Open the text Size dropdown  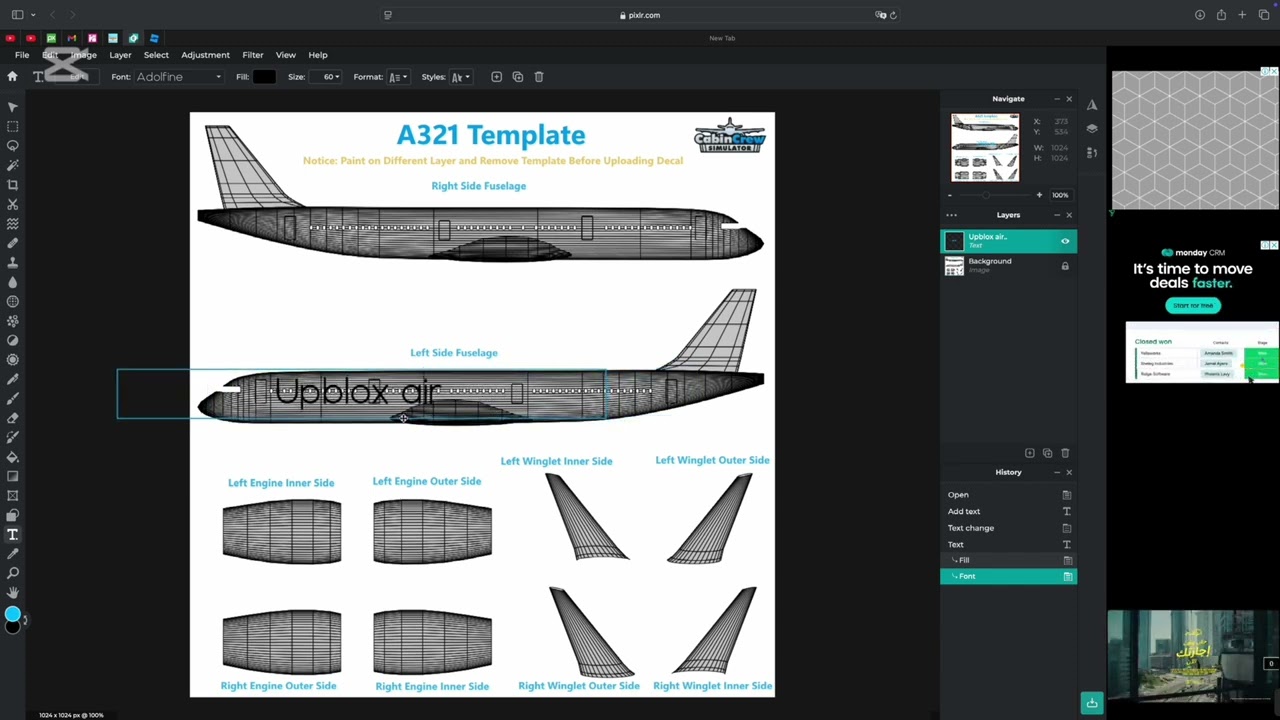(330, 77)
